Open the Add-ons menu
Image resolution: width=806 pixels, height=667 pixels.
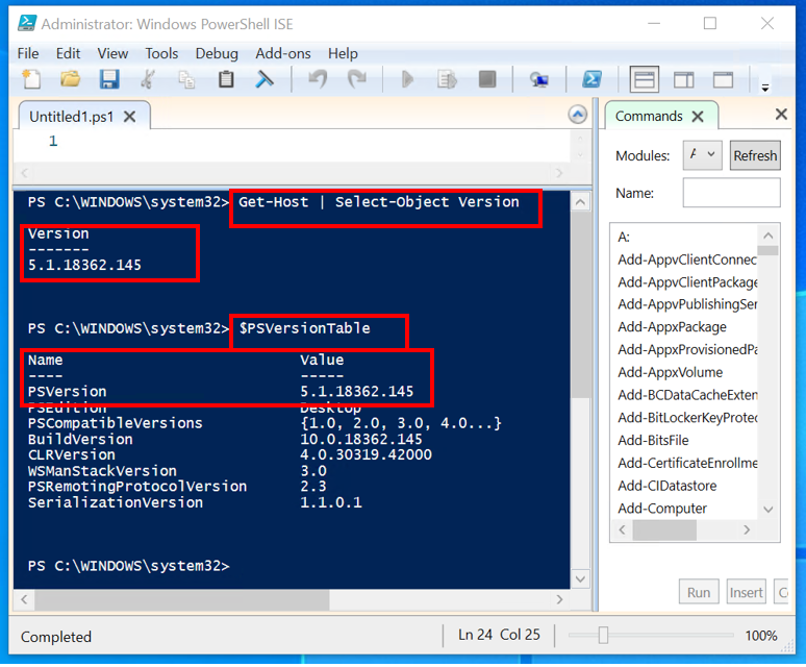pos(283,53)
